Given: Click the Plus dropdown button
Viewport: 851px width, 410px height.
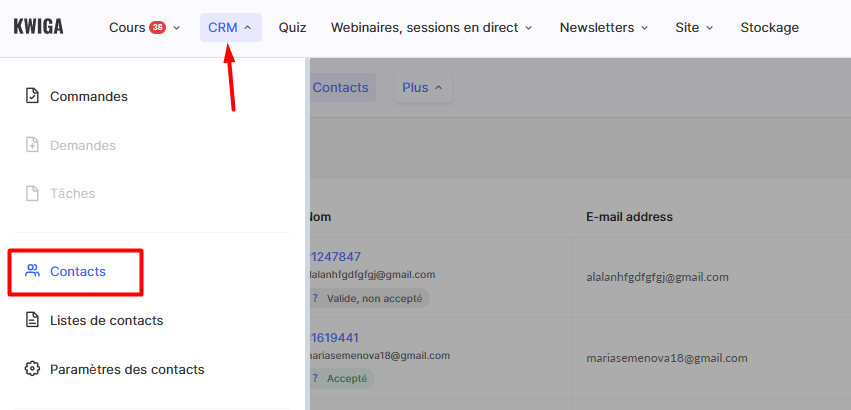Looking at the screenshot, I should pyautogui.click(x=422, y=87).
